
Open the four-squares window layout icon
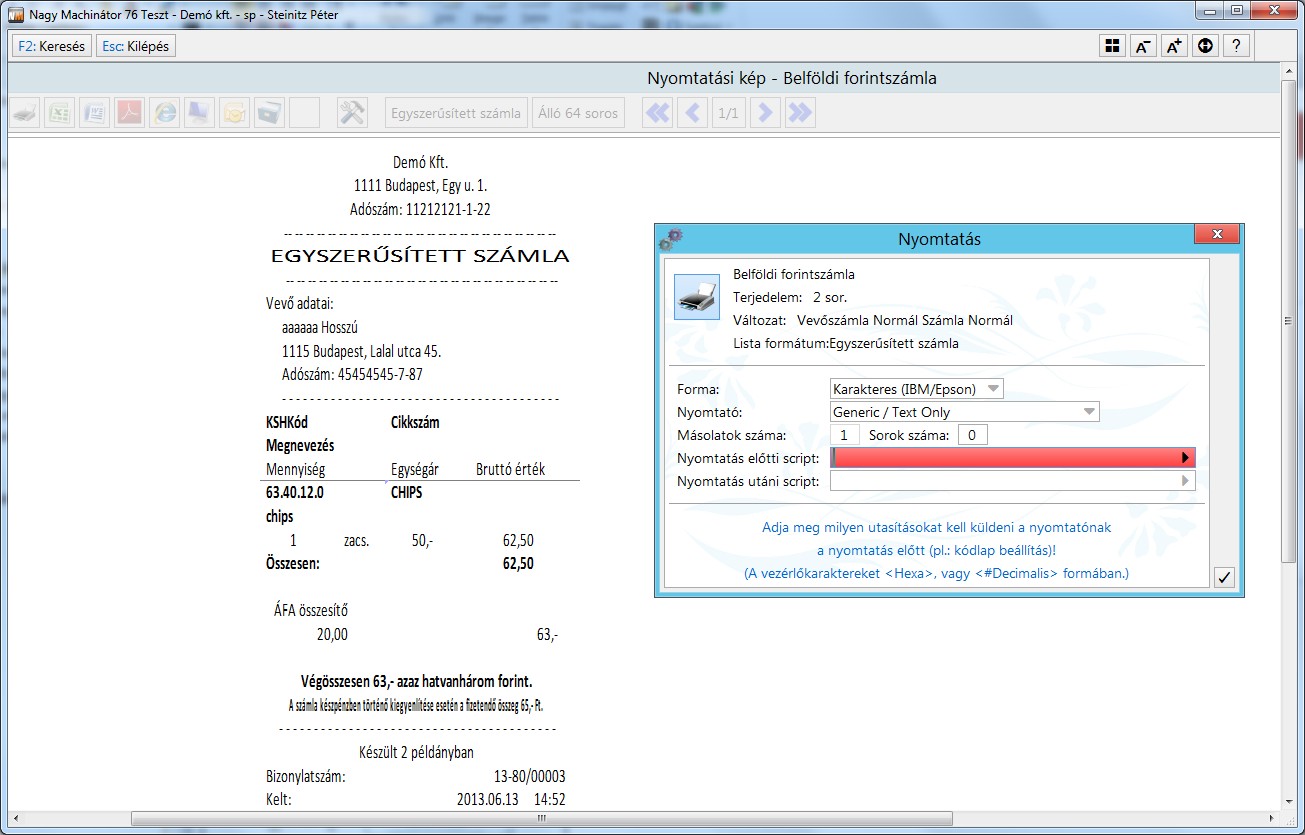coord(1111,46)
